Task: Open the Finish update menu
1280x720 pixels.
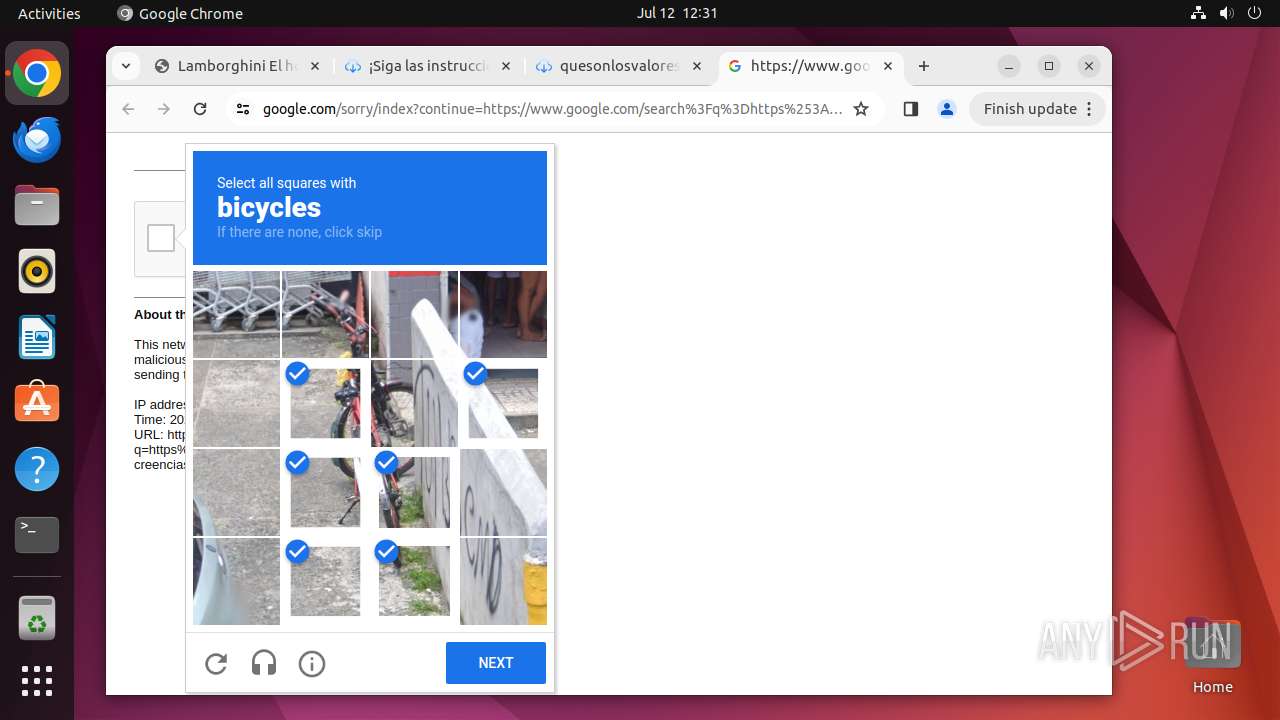Action: (x=1037, y=109)
